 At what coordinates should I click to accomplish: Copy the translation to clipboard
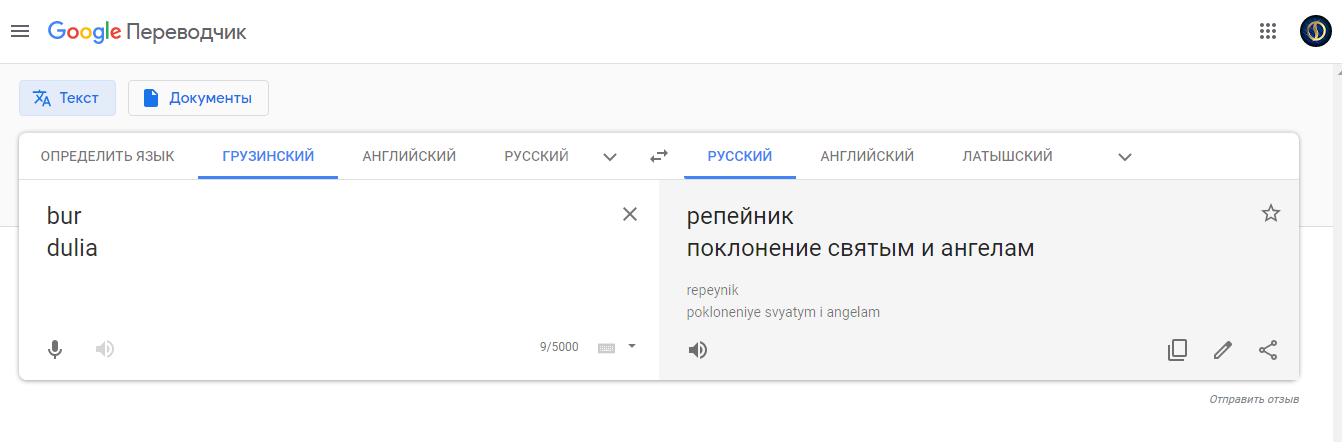click(x=1177, y=350)
